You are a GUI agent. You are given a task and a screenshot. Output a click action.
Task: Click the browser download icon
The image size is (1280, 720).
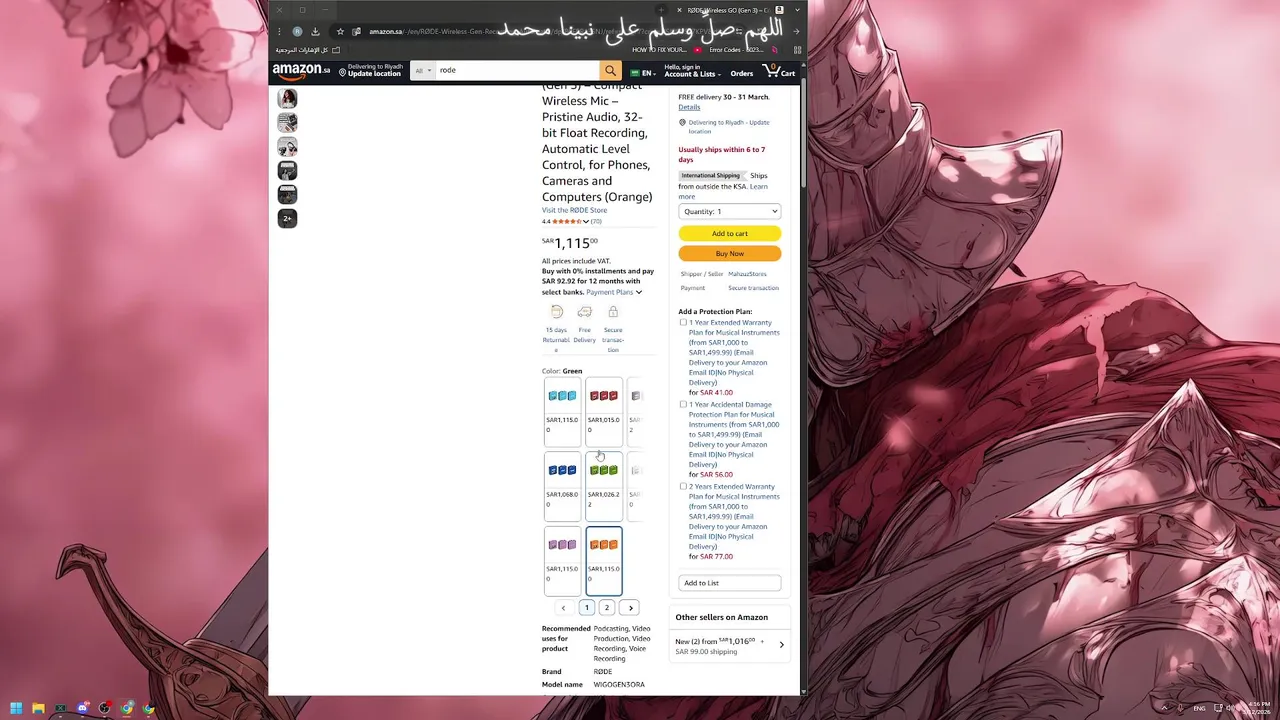(315, 31)
